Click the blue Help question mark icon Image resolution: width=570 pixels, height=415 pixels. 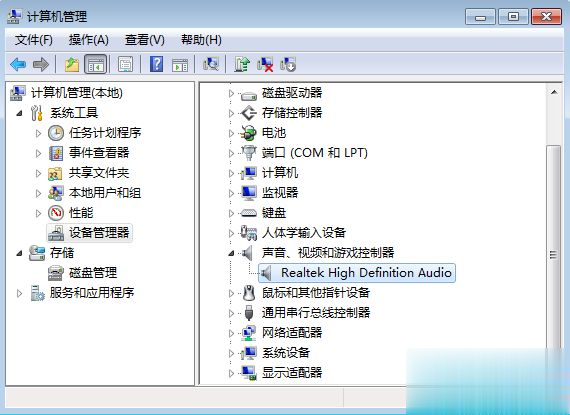[x=156, y=64]
